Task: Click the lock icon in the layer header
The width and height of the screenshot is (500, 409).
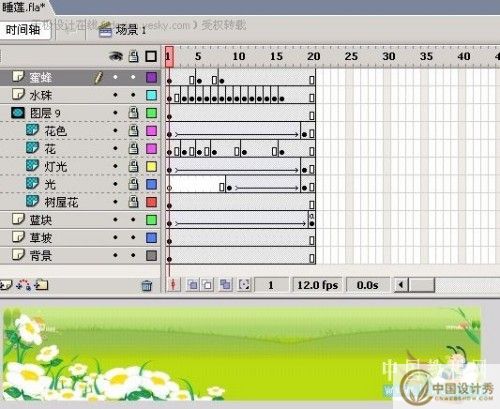Action: pos(133,56)
